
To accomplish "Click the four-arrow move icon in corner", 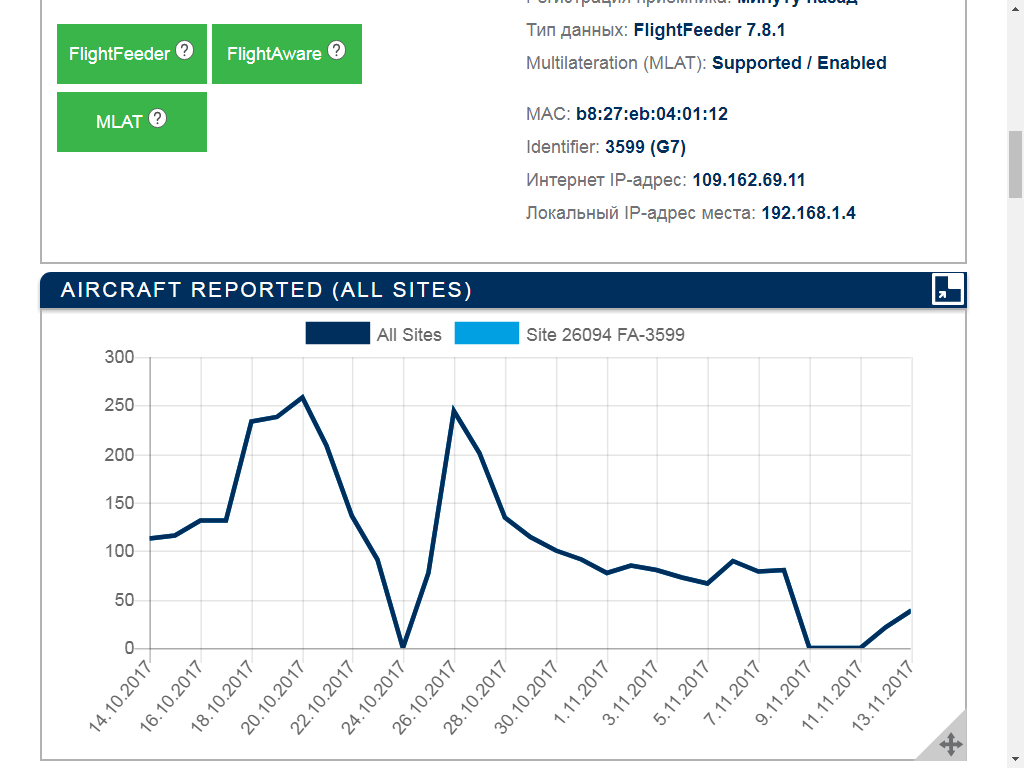I will [x=950, y=744].
